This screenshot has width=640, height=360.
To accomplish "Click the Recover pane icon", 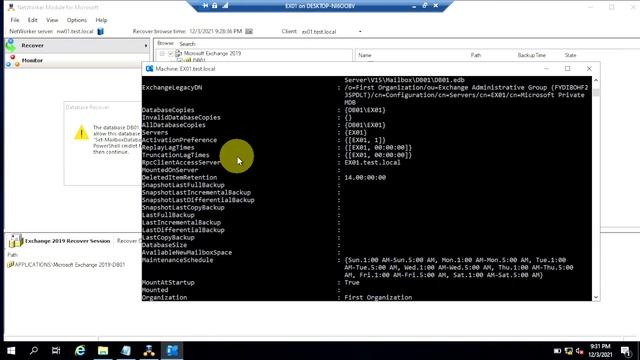I will 11,45.
